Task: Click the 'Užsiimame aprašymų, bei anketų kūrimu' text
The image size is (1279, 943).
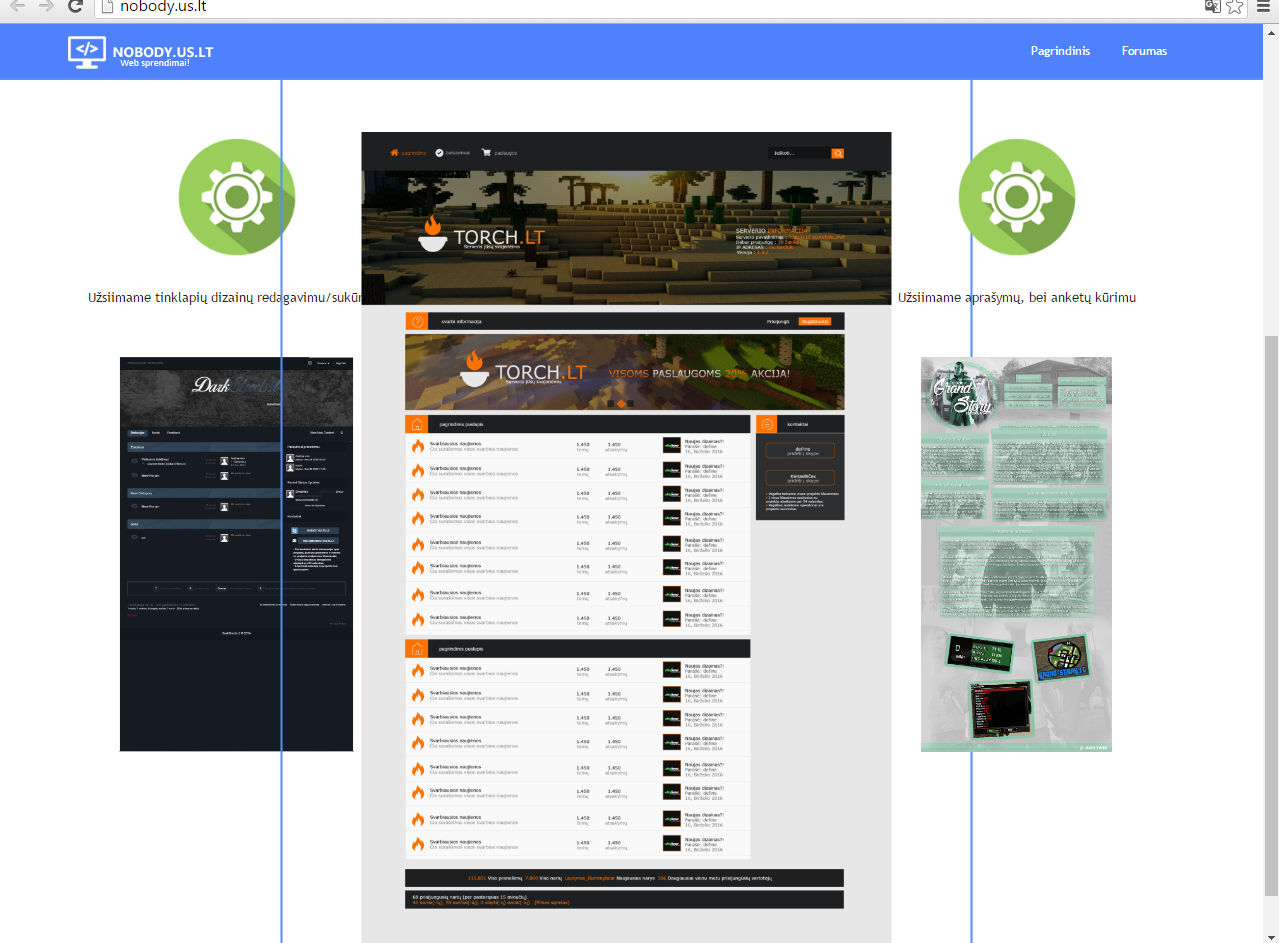Action: coord(1017,298)
